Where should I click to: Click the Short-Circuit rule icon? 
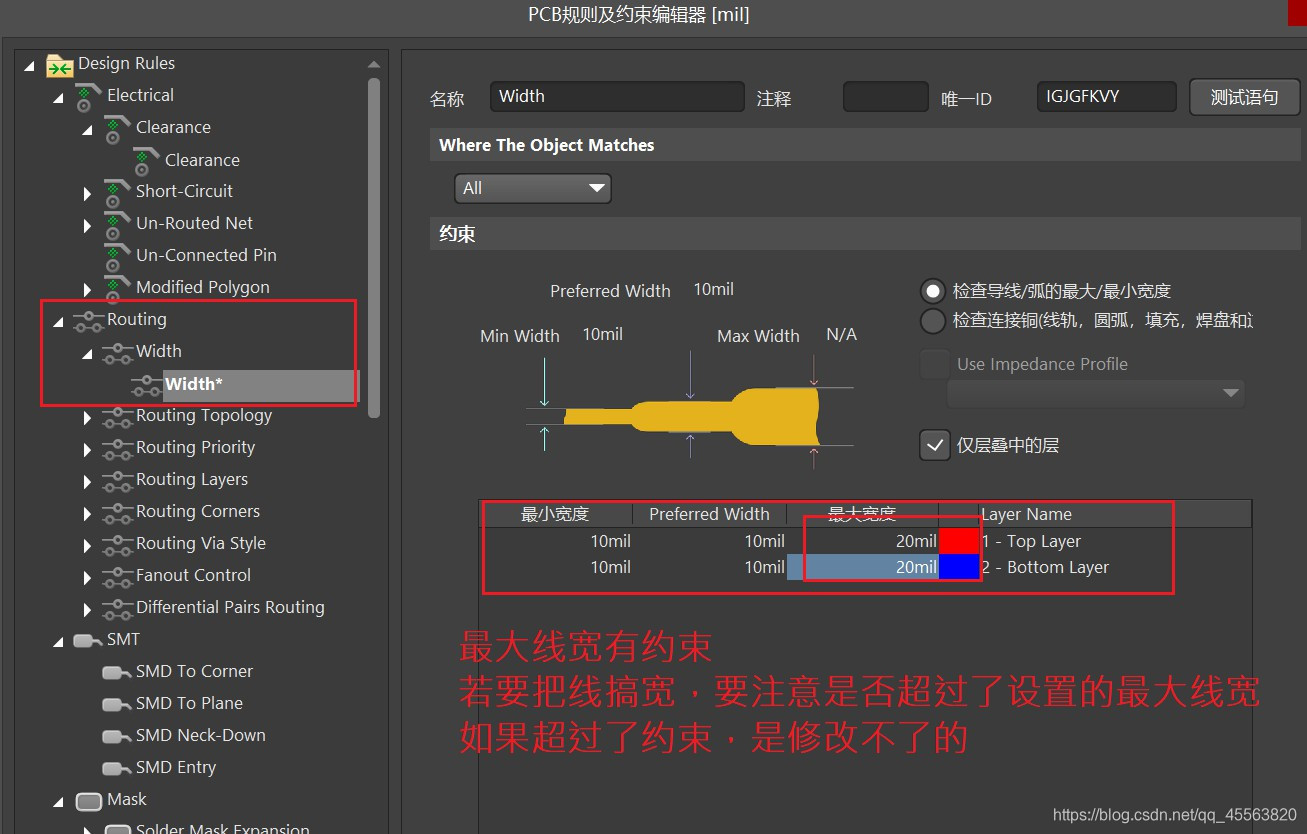coord(115,191)
